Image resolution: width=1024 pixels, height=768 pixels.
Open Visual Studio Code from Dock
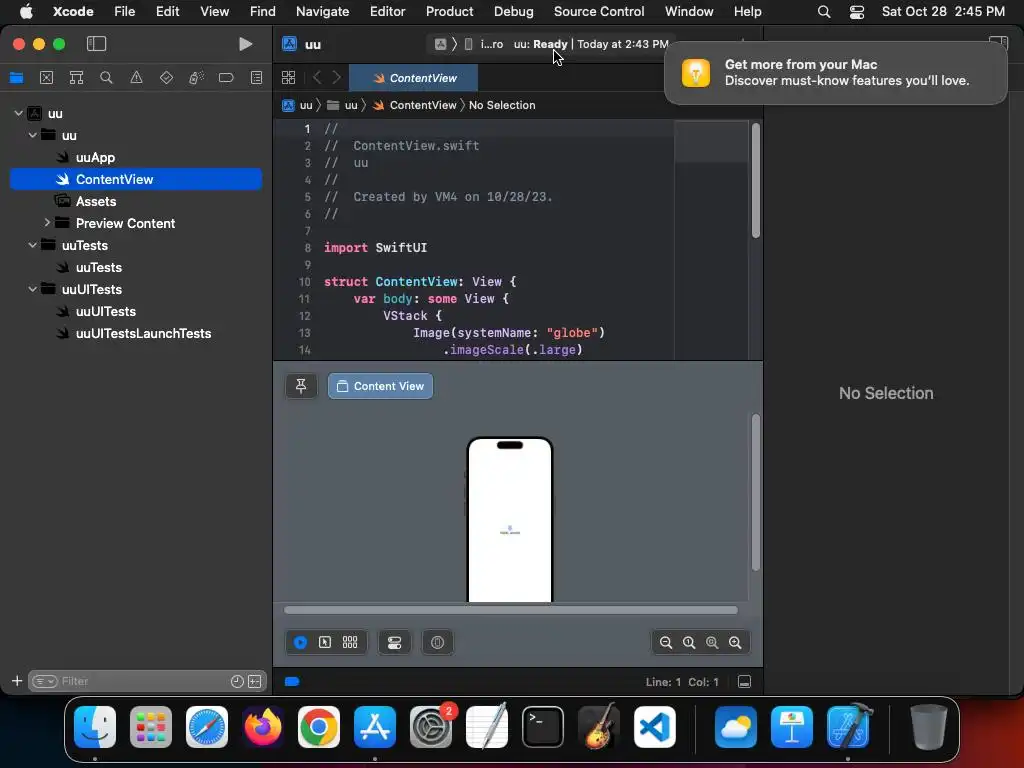pos(655,727)
